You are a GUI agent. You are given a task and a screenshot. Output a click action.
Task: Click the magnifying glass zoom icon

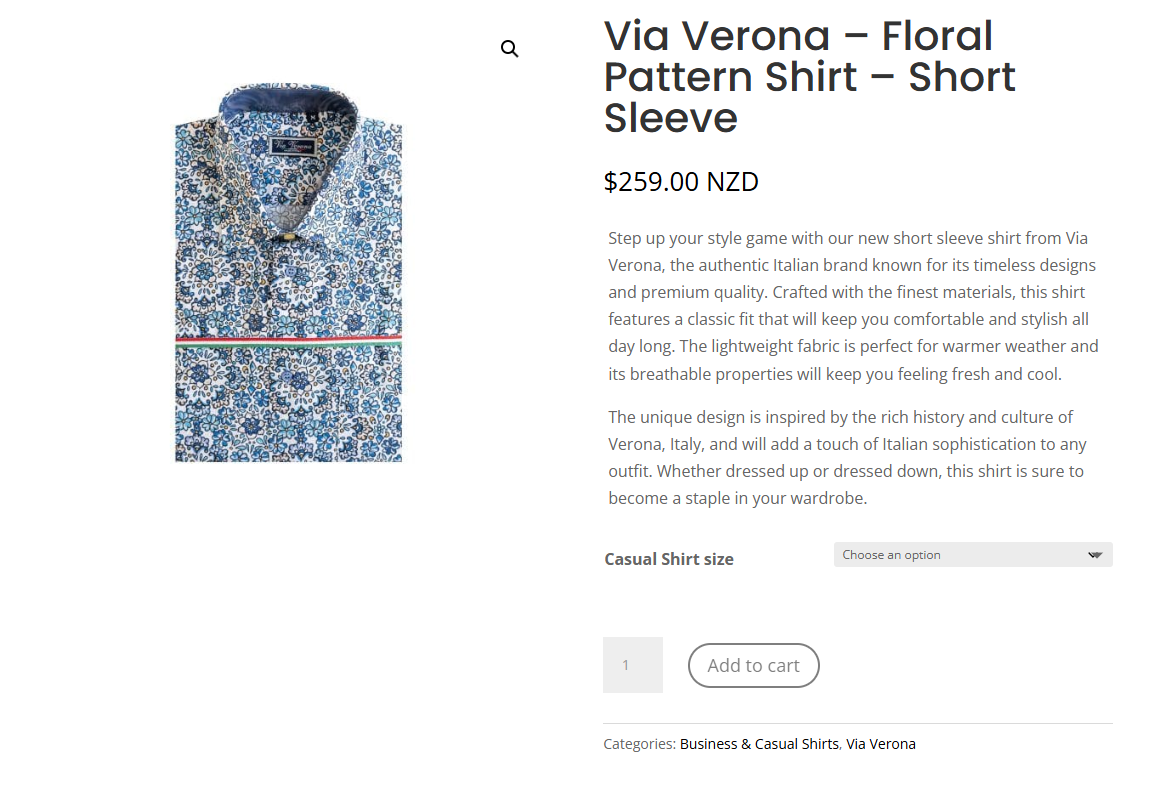point(510,49)
